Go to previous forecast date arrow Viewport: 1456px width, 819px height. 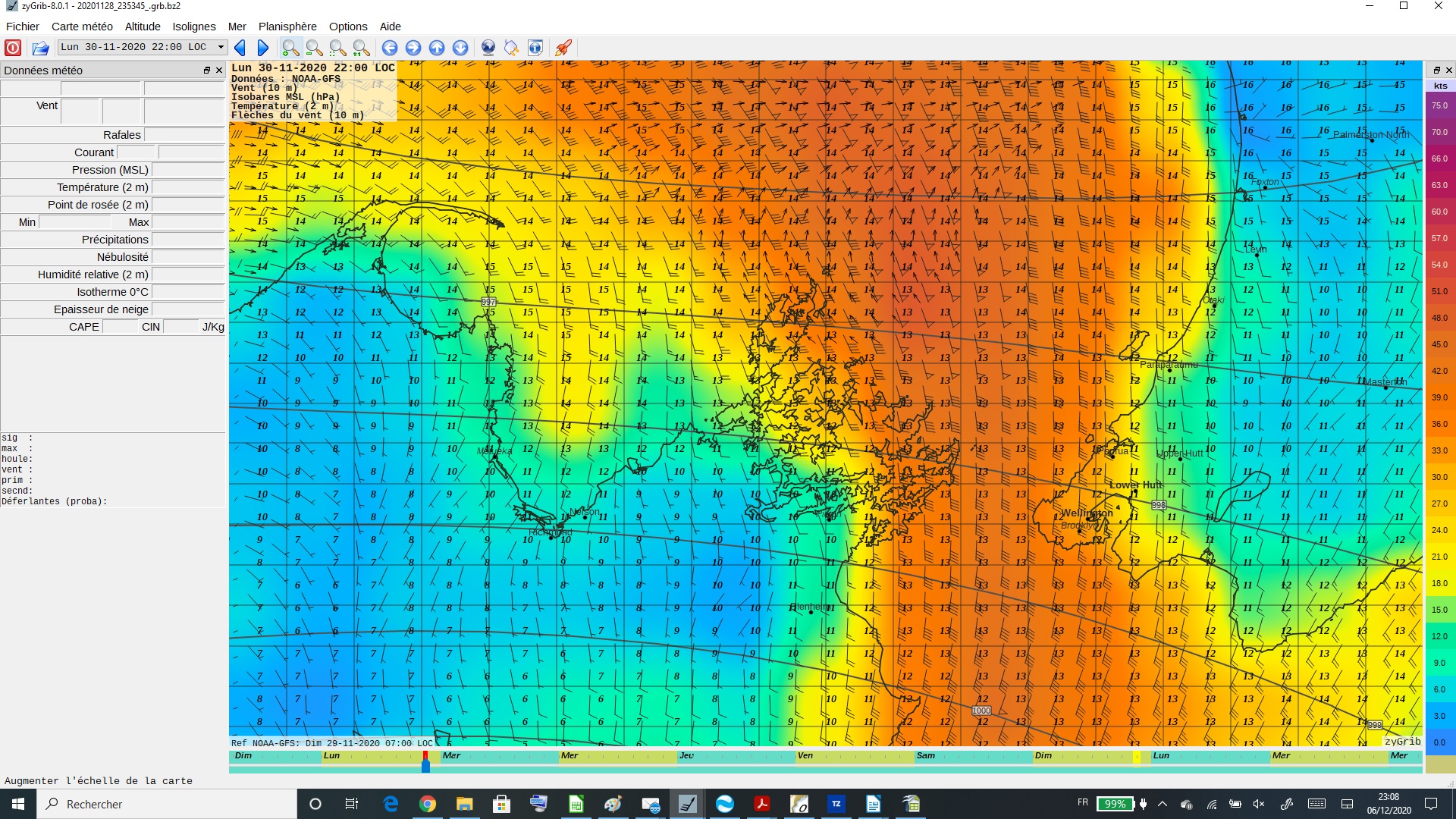(x=240, y=48)
